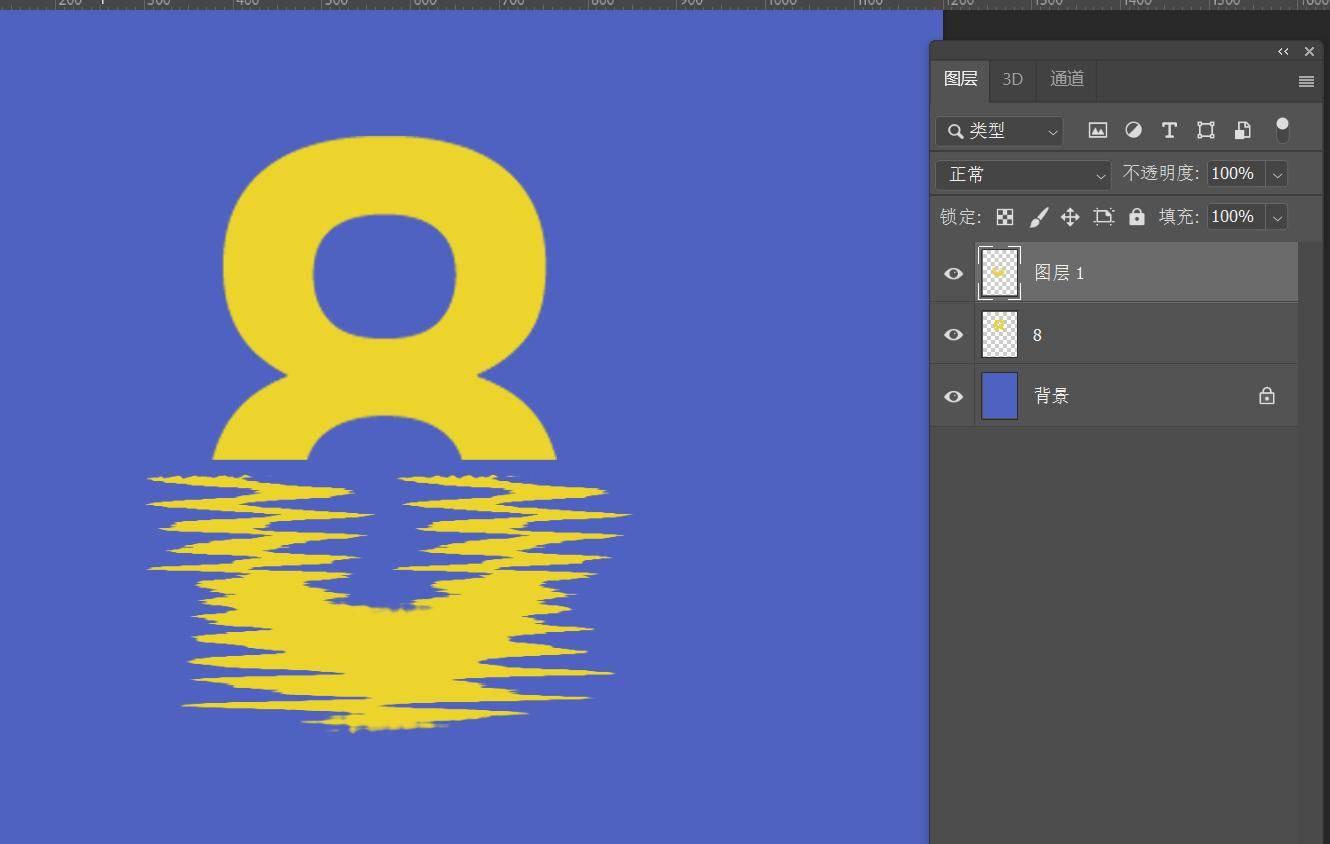The image size is (1330, 844).
Task: Click the adjustment layer filter icon
Action: pyautogui.click(x=1133, y=130)
